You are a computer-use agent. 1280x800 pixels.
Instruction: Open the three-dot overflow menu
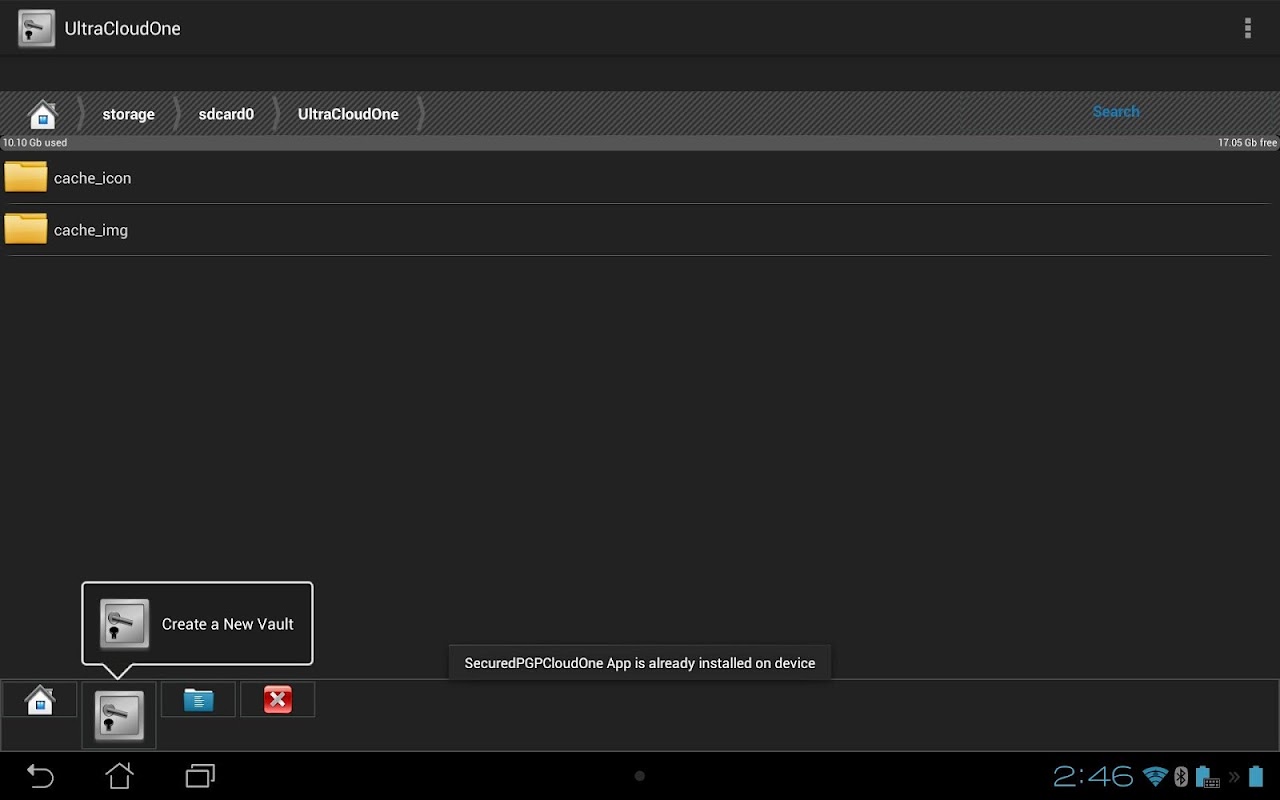[1247, 28]
